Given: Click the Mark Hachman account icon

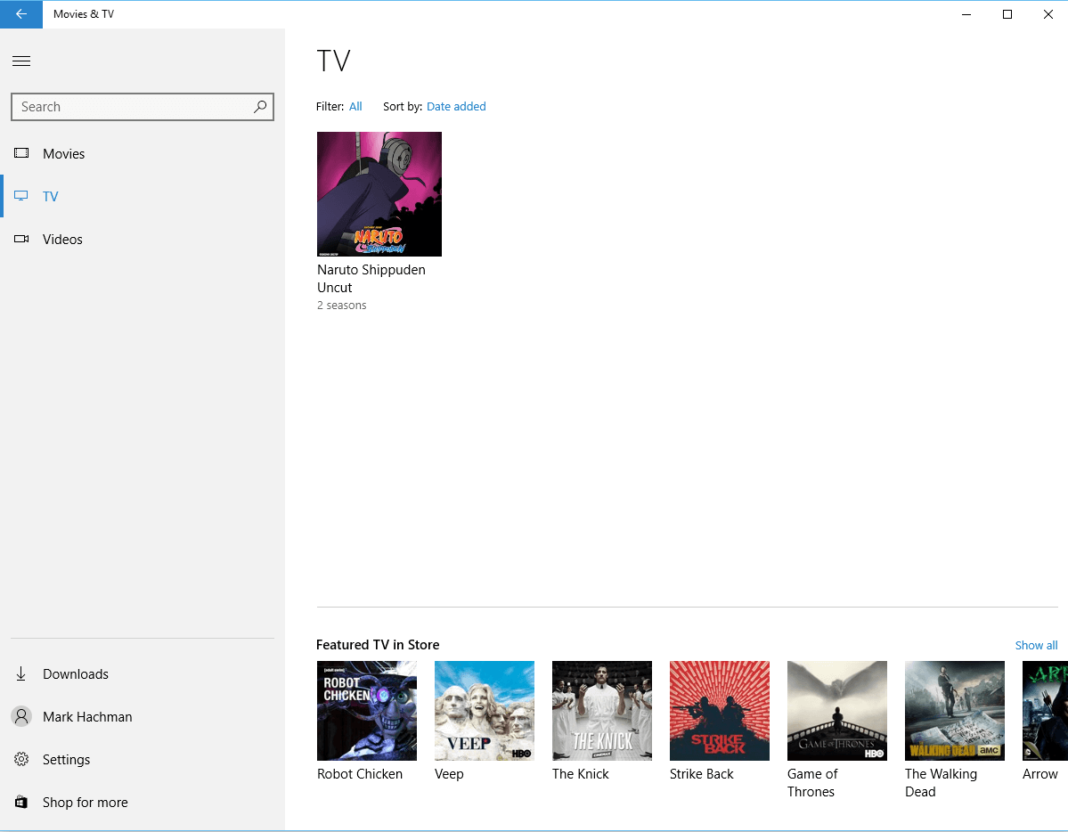Looking at the screenshot, I should point(21,716).
